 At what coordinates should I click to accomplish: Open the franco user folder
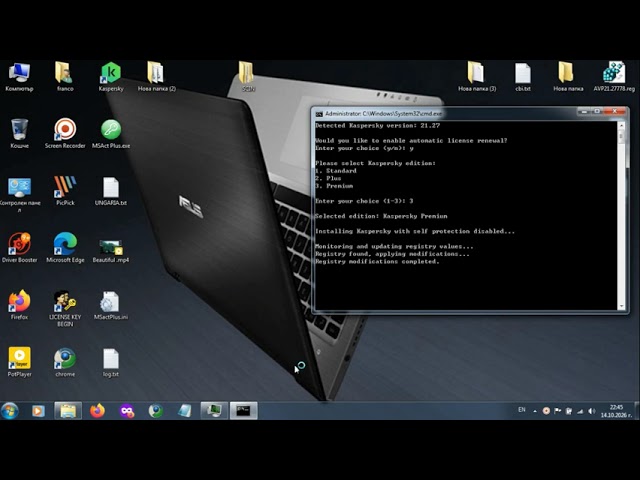point(64,77)
